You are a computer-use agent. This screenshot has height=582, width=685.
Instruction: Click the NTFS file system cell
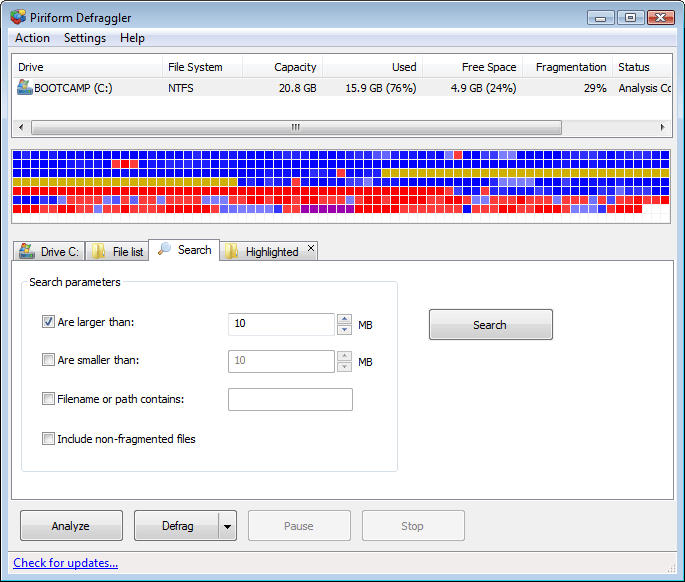click(181, 88)
